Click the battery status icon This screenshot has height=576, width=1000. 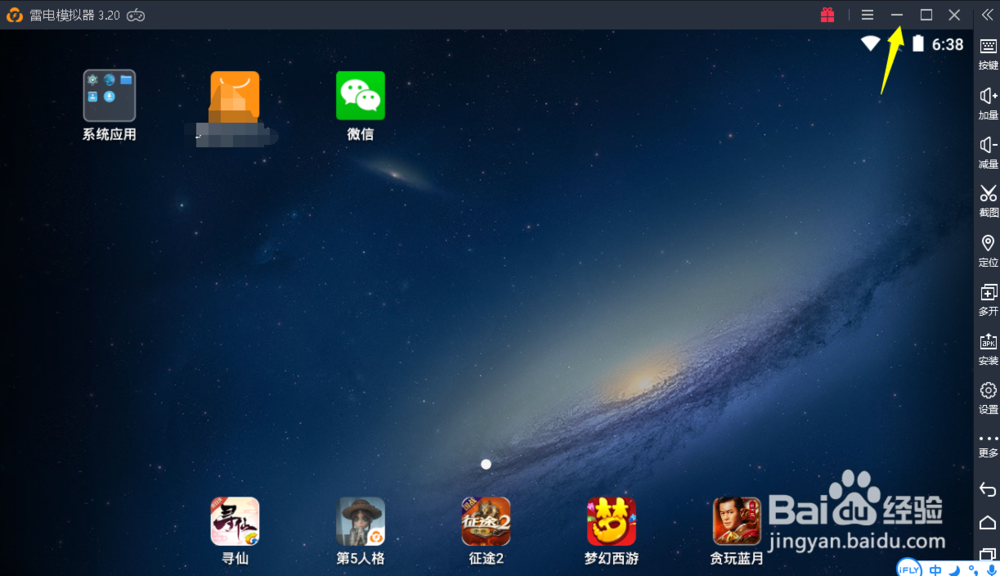918,43
